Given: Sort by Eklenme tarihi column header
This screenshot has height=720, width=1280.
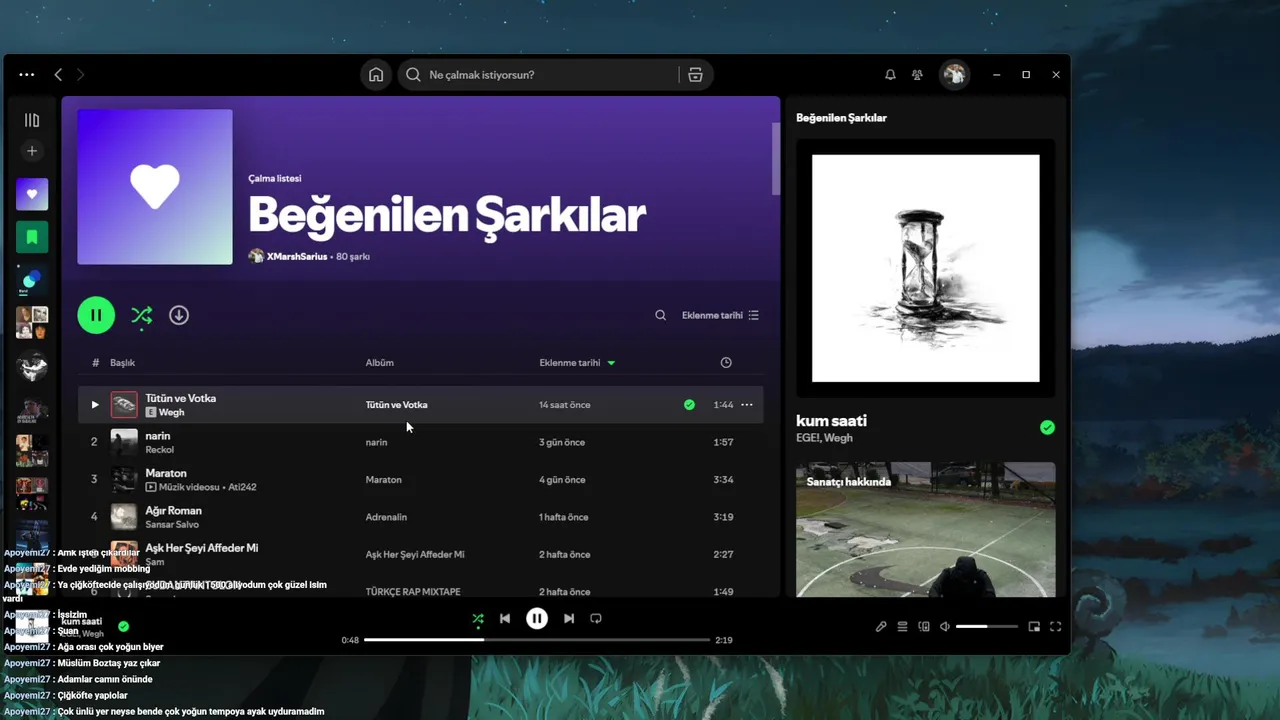Looking at the screenshot, I should point(577,363).
